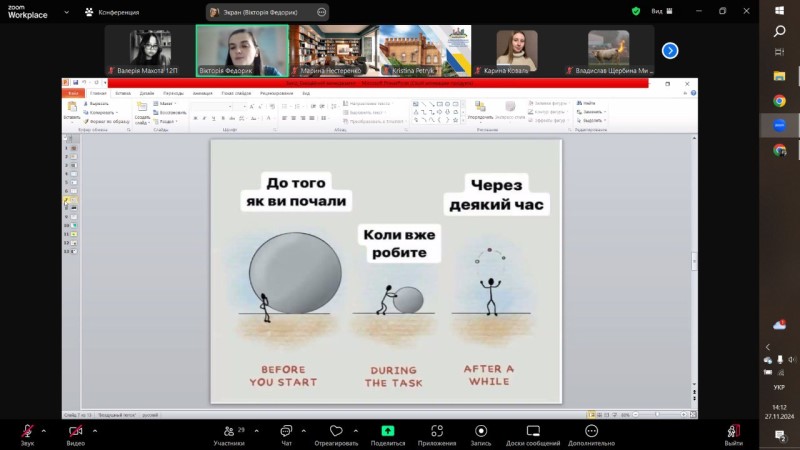Image resolution: width=800 pixels, height=450 pixels.
Task: Show next participants with the blue arrow
Action: click(670, 51)
